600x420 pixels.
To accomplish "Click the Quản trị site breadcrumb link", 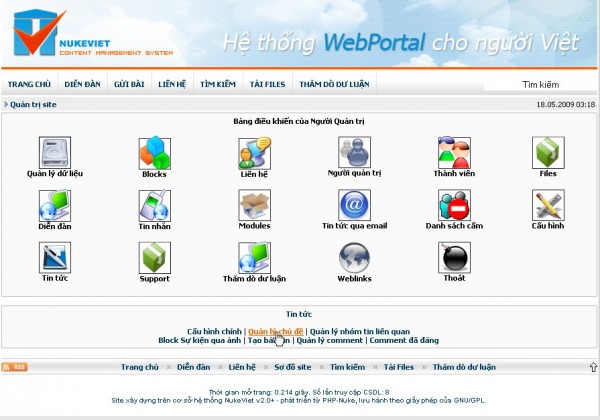I will [33, 104].
